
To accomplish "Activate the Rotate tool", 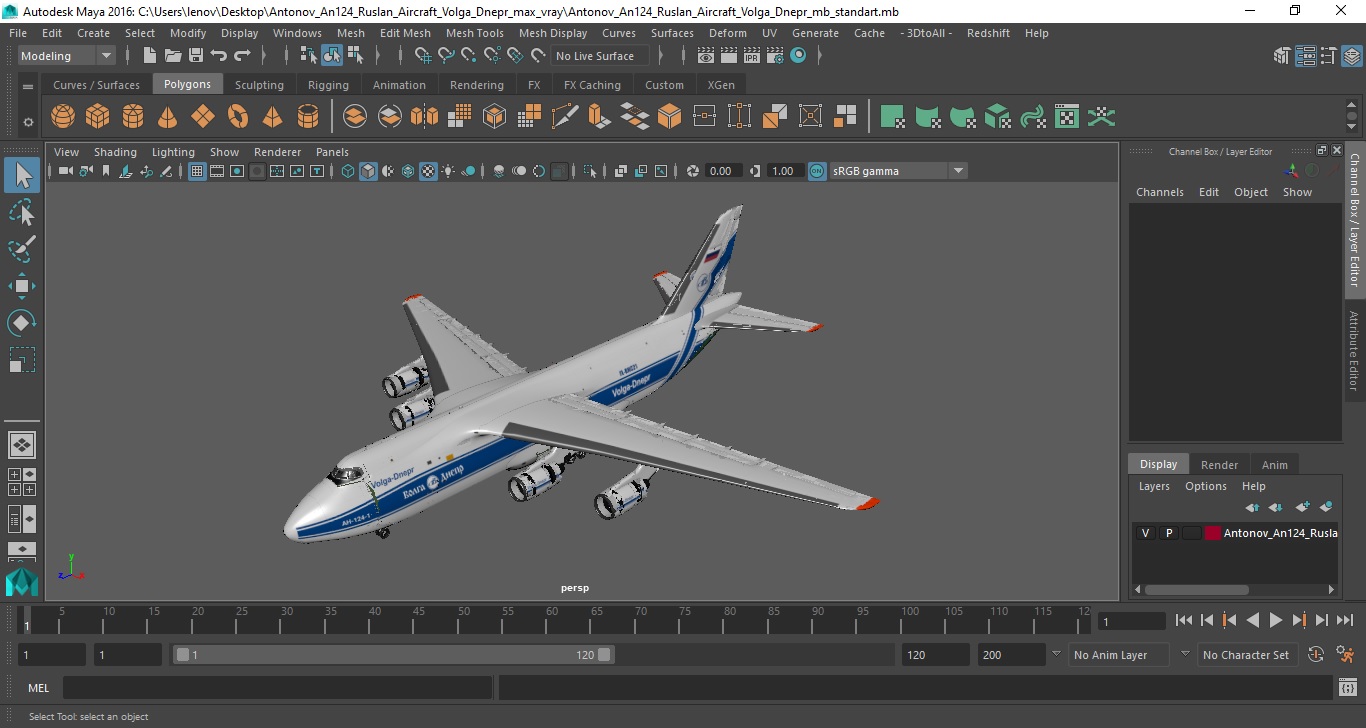I will tap(22, 323).
